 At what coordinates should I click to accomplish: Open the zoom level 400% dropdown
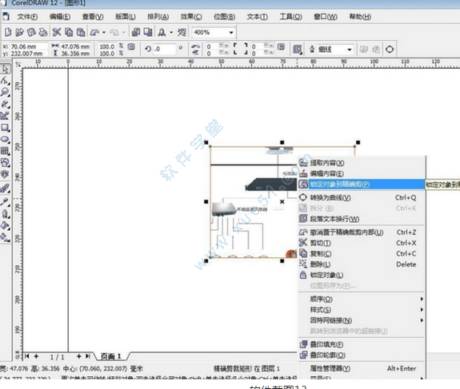tap(231, 33)
